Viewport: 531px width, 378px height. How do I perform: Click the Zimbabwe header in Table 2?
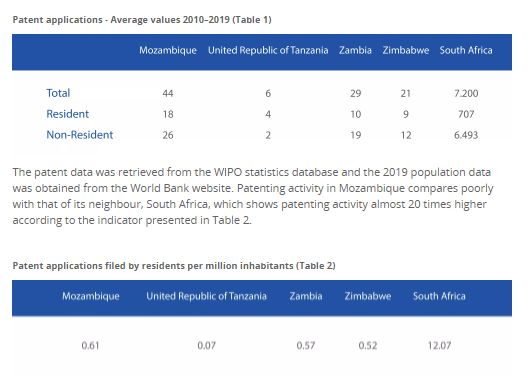click(x=368, y=296)
